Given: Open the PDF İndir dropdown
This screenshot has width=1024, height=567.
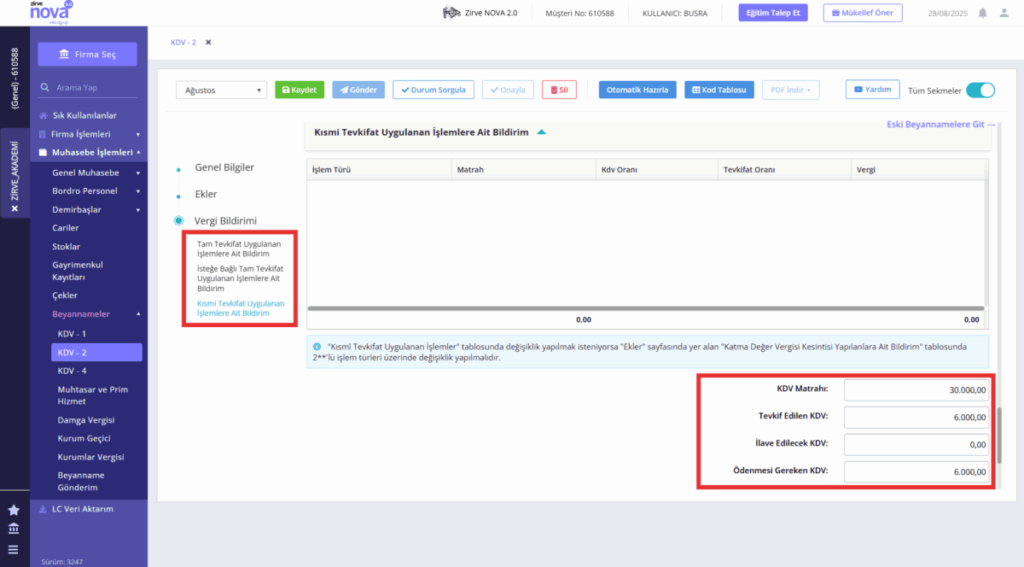Looking at the screenshot, I should [790, 90].
